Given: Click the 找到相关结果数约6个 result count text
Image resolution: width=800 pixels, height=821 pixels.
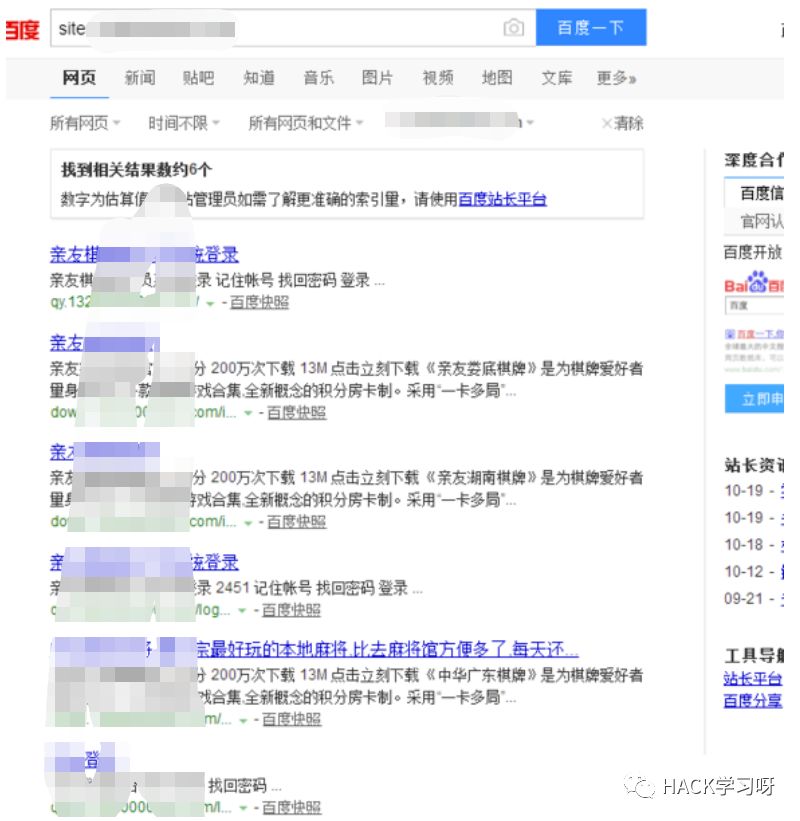Looking at the screenshot, I should point(136,169).
